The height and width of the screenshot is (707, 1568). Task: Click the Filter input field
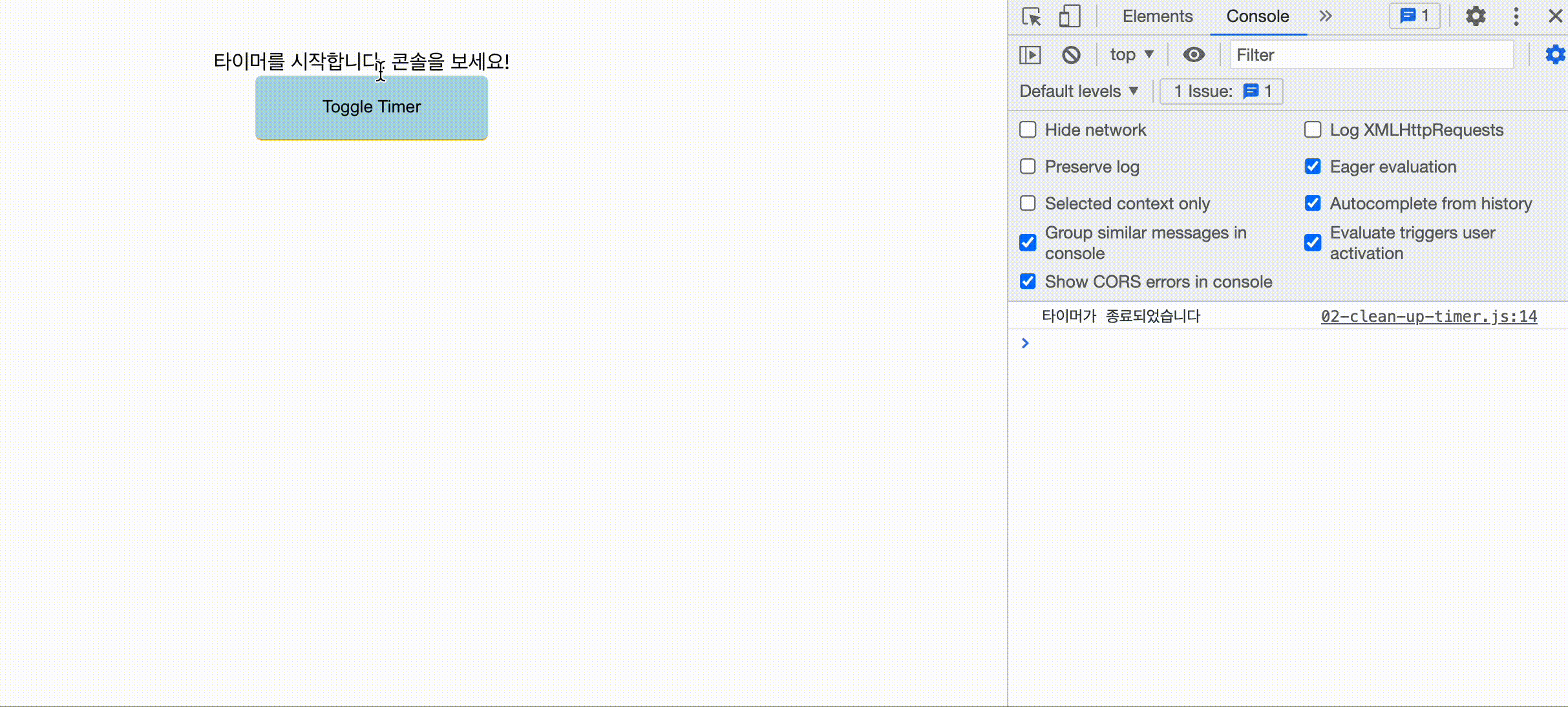coord(1371,55)
